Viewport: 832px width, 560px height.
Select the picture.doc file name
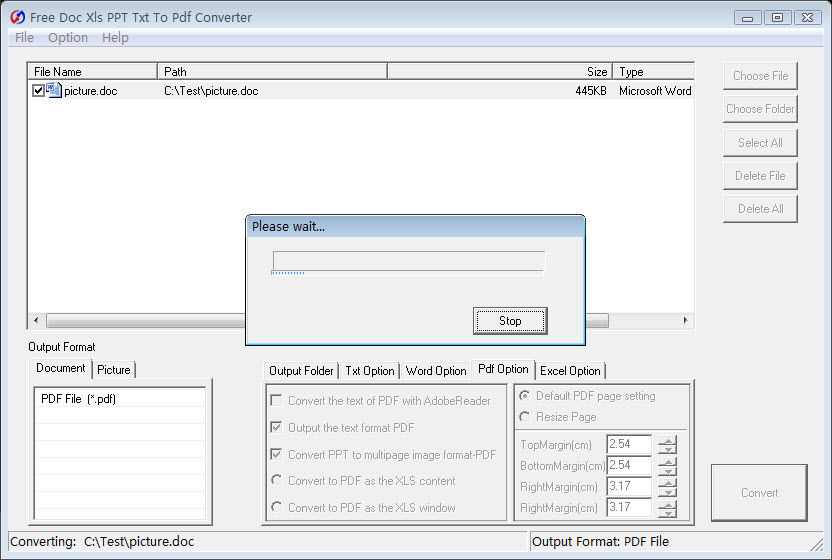click(x=91, y=91)
